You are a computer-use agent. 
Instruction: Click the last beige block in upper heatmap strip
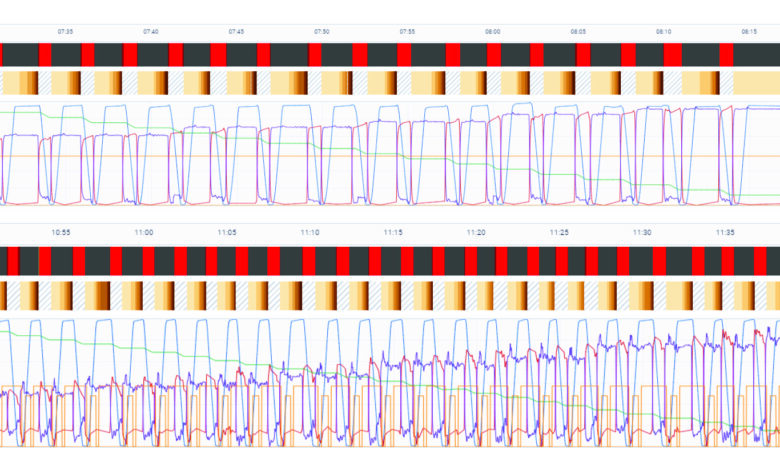756,83
